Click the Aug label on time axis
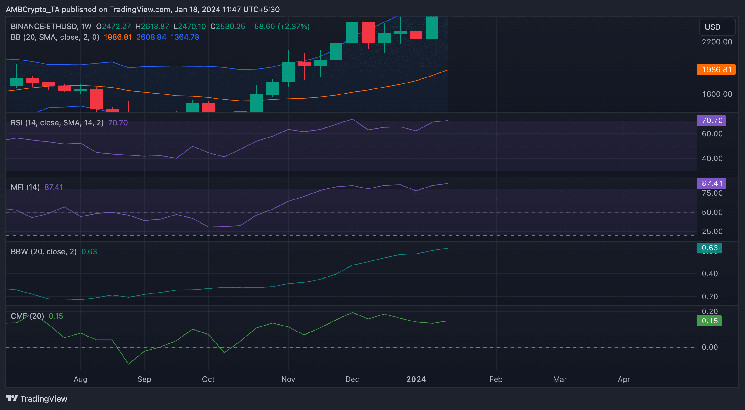The image size is (745, 410). pos(81,380)
